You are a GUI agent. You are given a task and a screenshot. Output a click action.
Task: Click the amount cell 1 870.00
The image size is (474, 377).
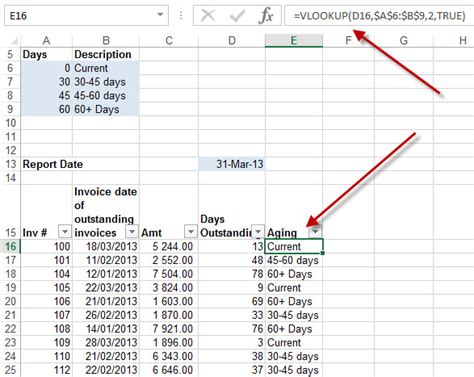[169, 315]
